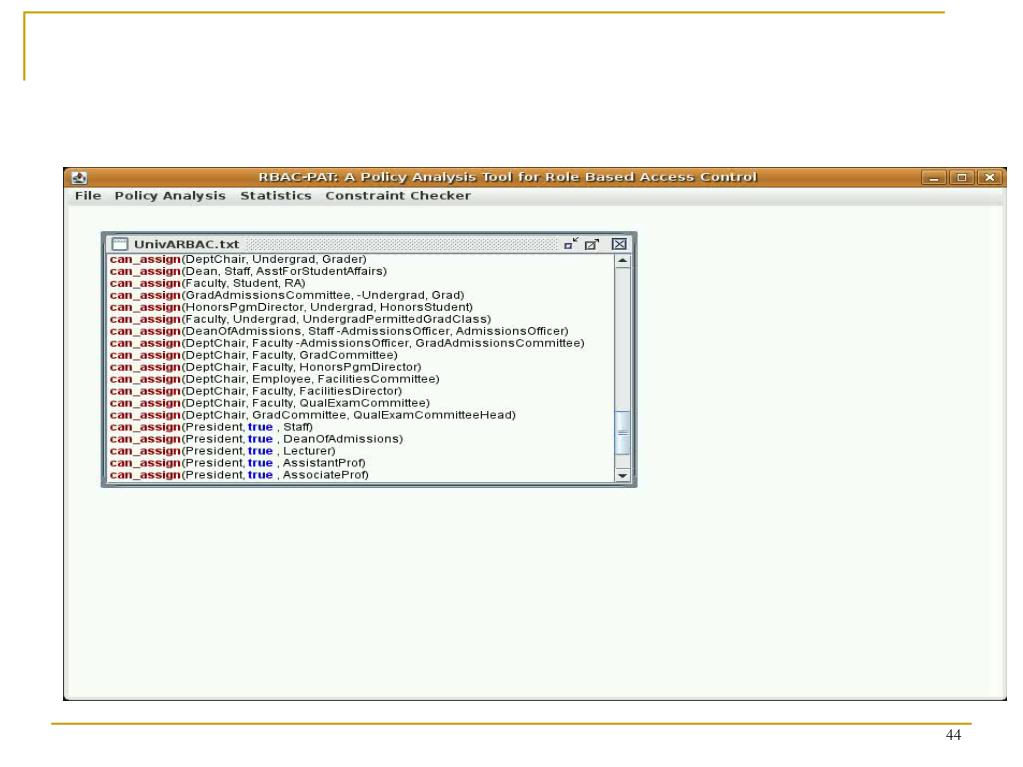Open the File menu
Viewport: 1023px width, 767px height.
point(87,196)
